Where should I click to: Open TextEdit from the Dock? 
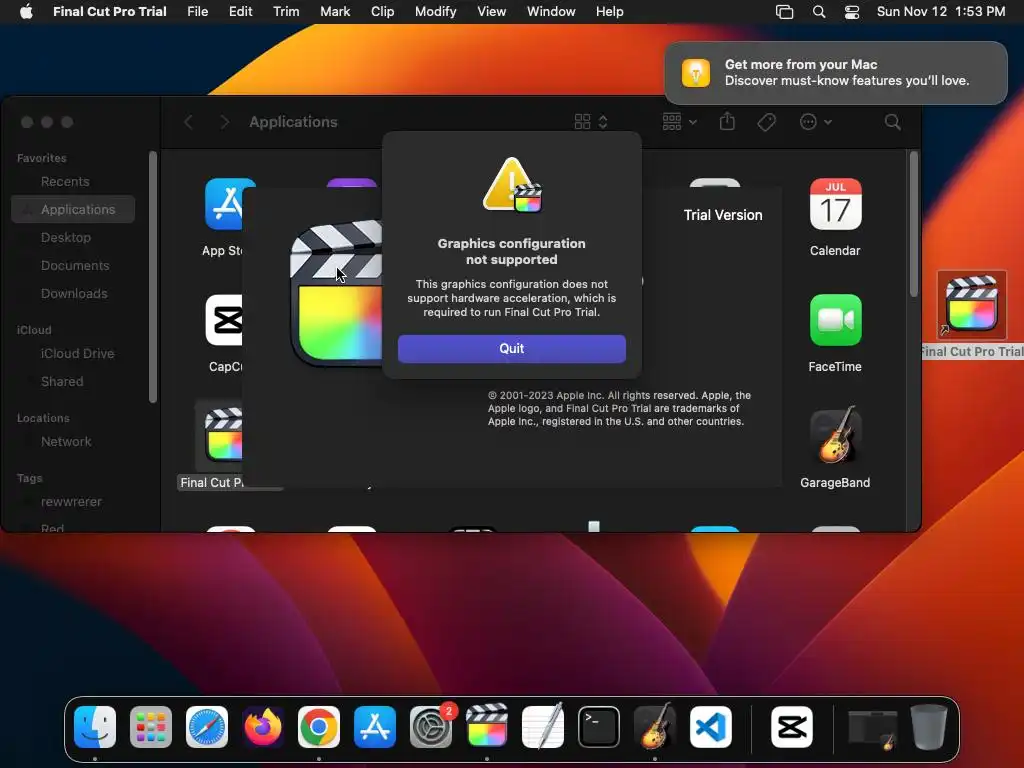pos(543,726)
